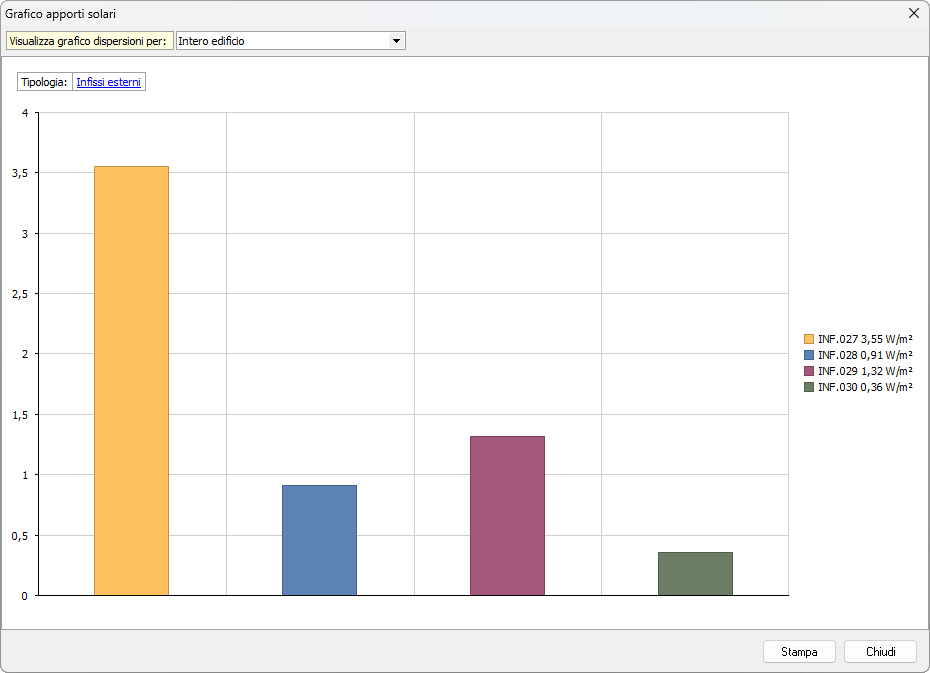The width and height of the screenshot is (930, 673).
Task: Click the blue INF.028 legend swatch
Action: [809, 355]
